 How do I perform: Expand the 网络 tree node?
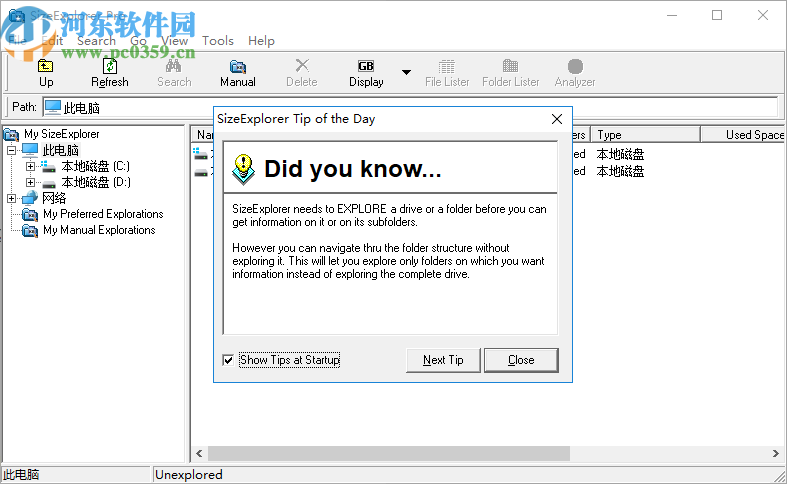point(12,198)
